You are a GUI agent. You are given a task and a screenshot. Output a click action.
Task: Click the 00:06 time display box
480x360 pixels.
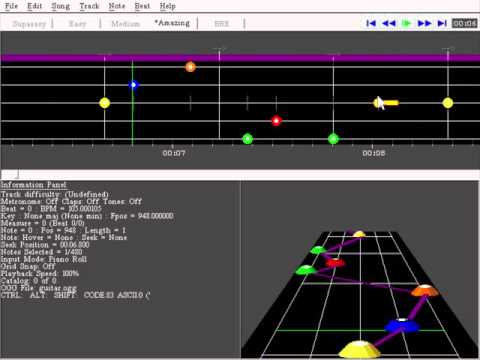pos(465,23)
